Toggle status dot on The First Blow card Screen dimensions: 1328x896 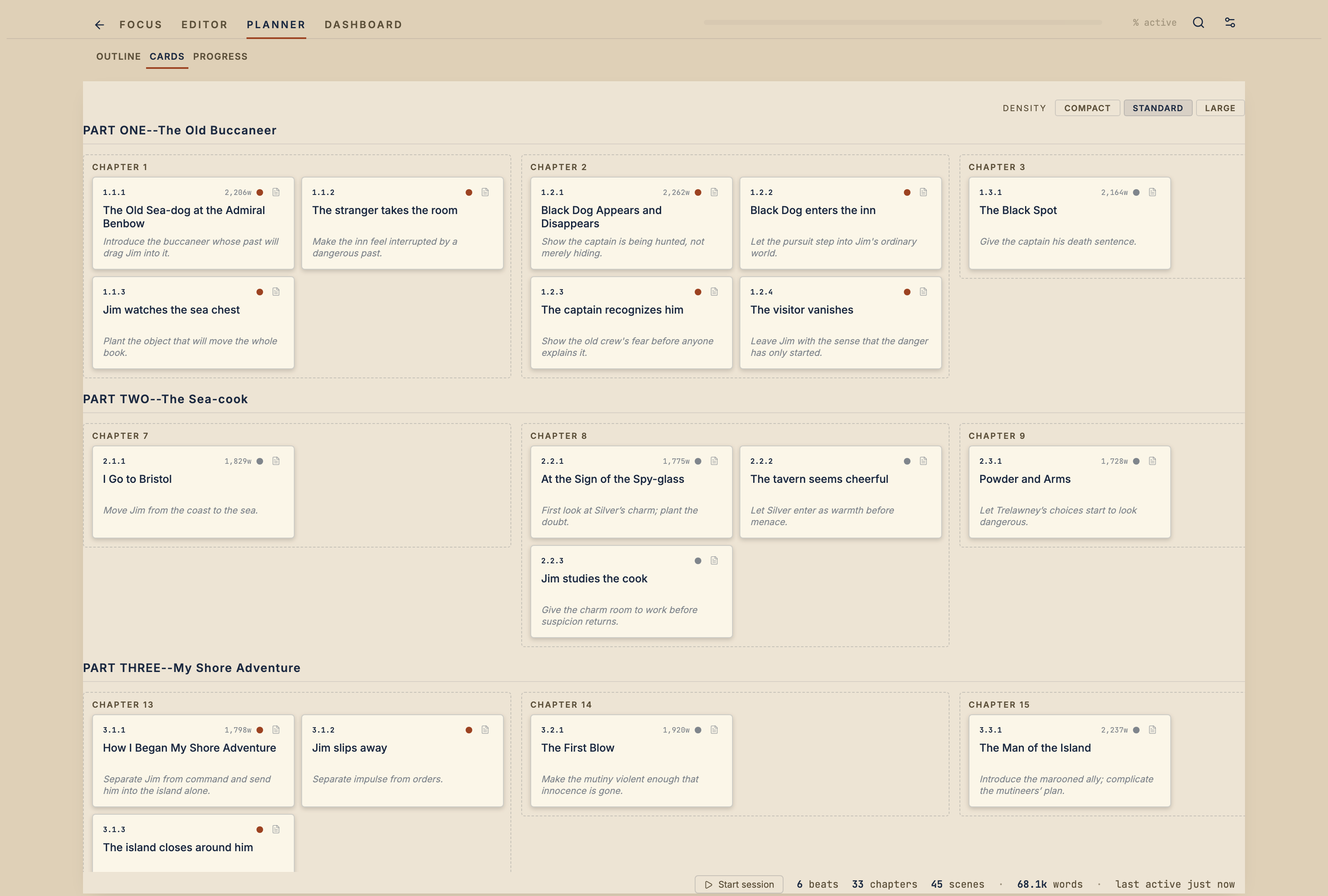point(698,730)
